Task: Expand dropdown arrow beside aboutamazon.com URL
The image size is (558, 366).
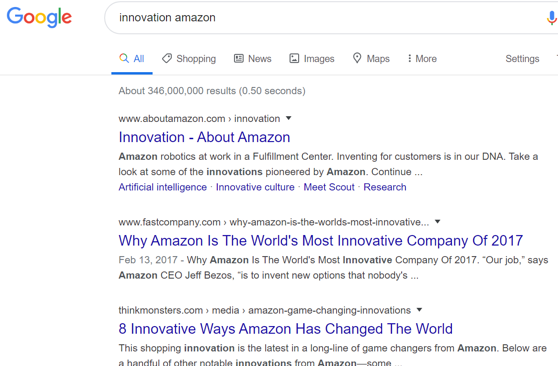Action: pos(289,118)
